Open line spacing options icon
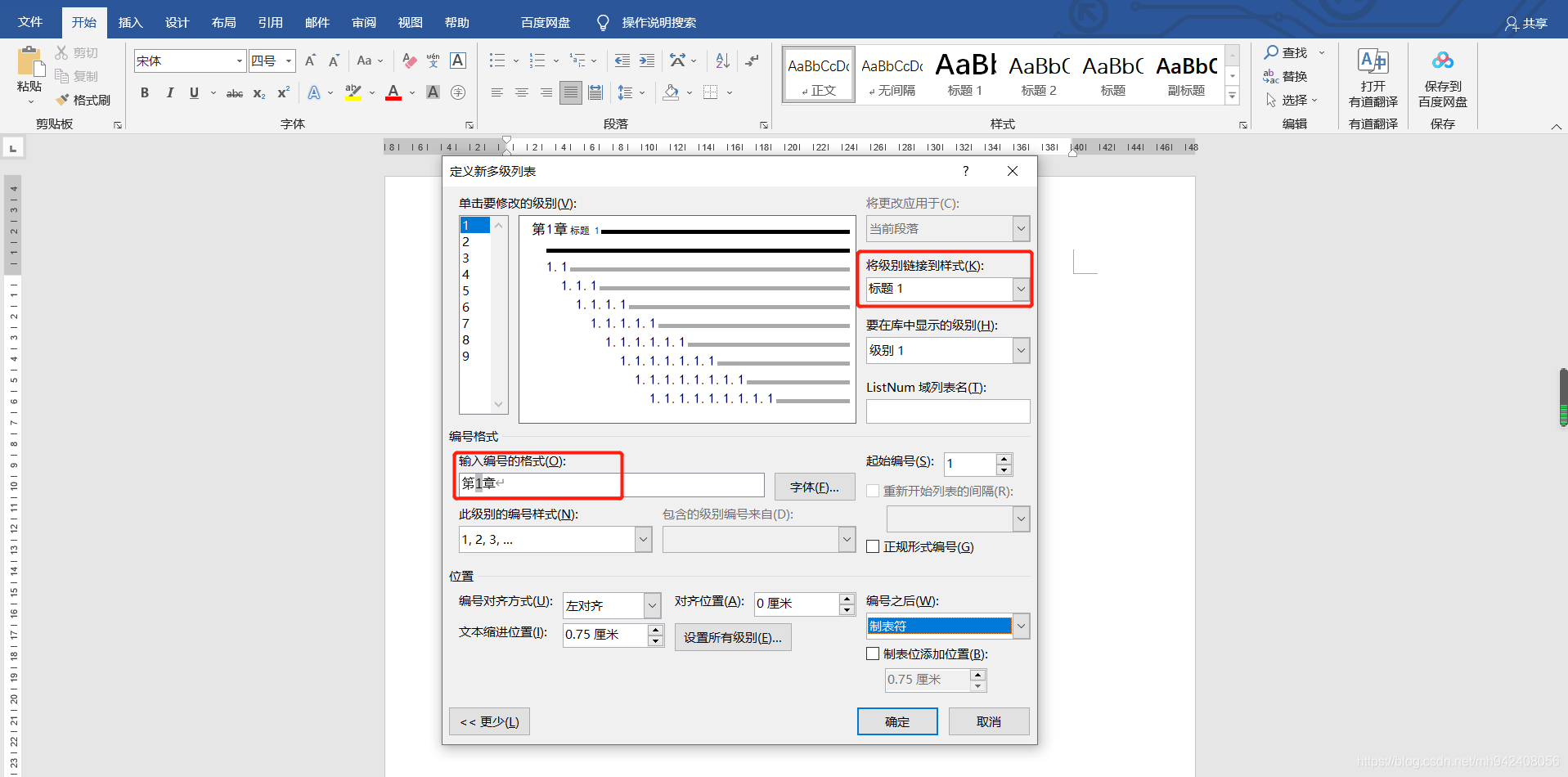This screenshot has height=777, width=1568. (625, 92)
